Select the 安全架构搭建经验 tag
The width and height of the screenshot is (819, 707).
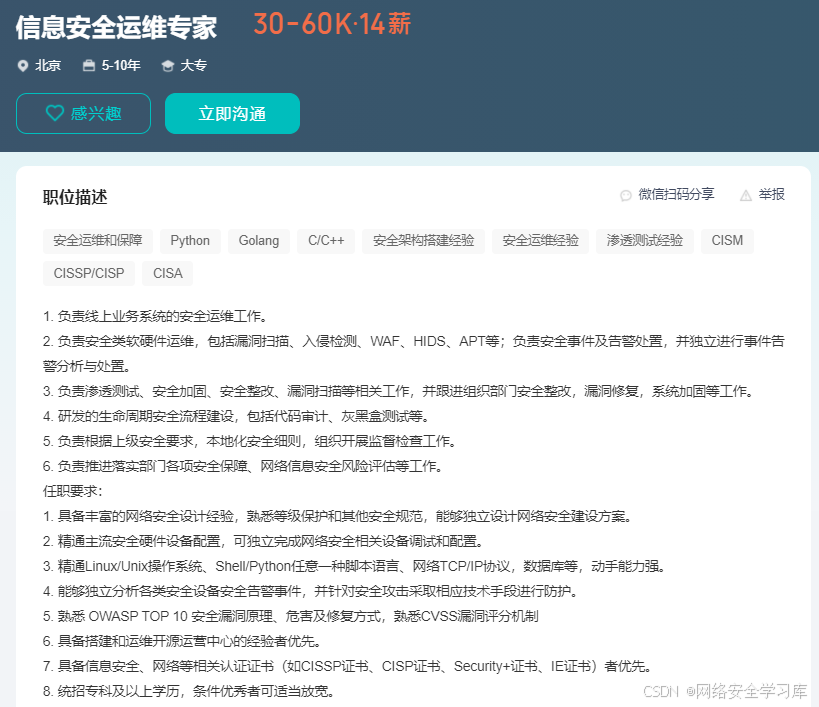[424, 241]
